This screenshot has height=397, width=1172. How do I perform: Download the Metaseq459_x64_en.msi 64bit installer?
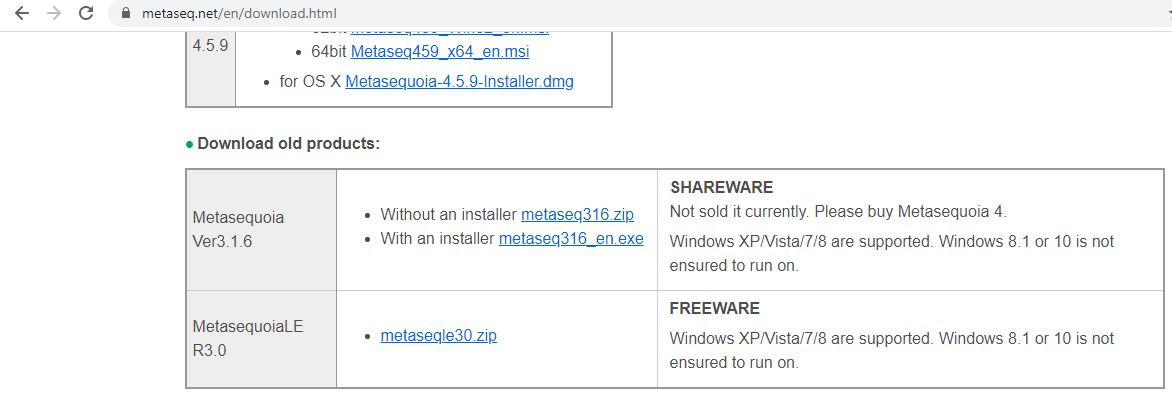(440, 52)
